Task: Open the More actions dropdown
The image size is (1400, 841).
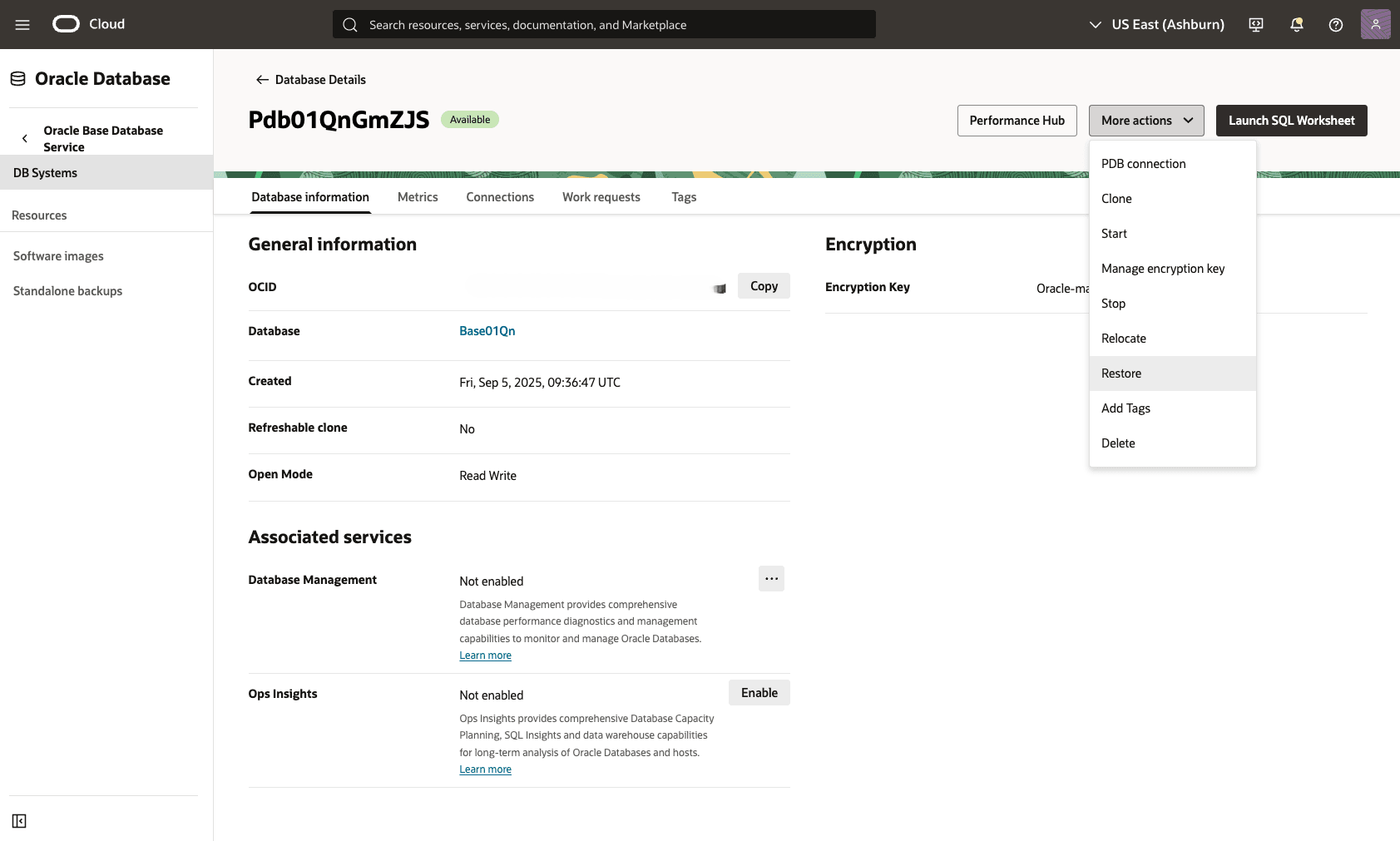Action: [x=1145, y=120]
